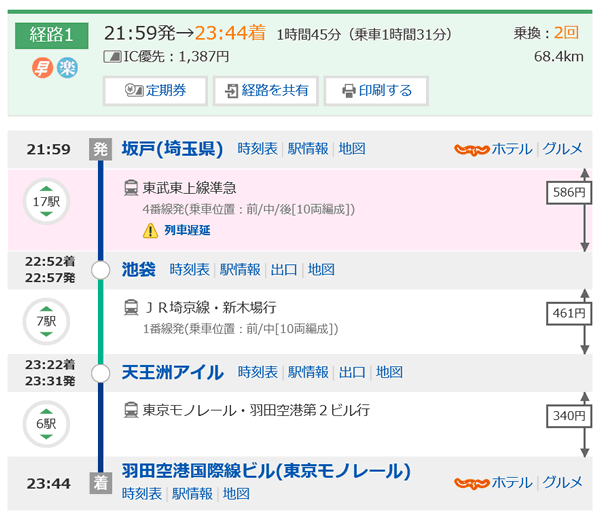Click the 楽 (easy) route badge icon
This screenshot has height=518, width=600.
pyautogui.click(x=66, y=69)
